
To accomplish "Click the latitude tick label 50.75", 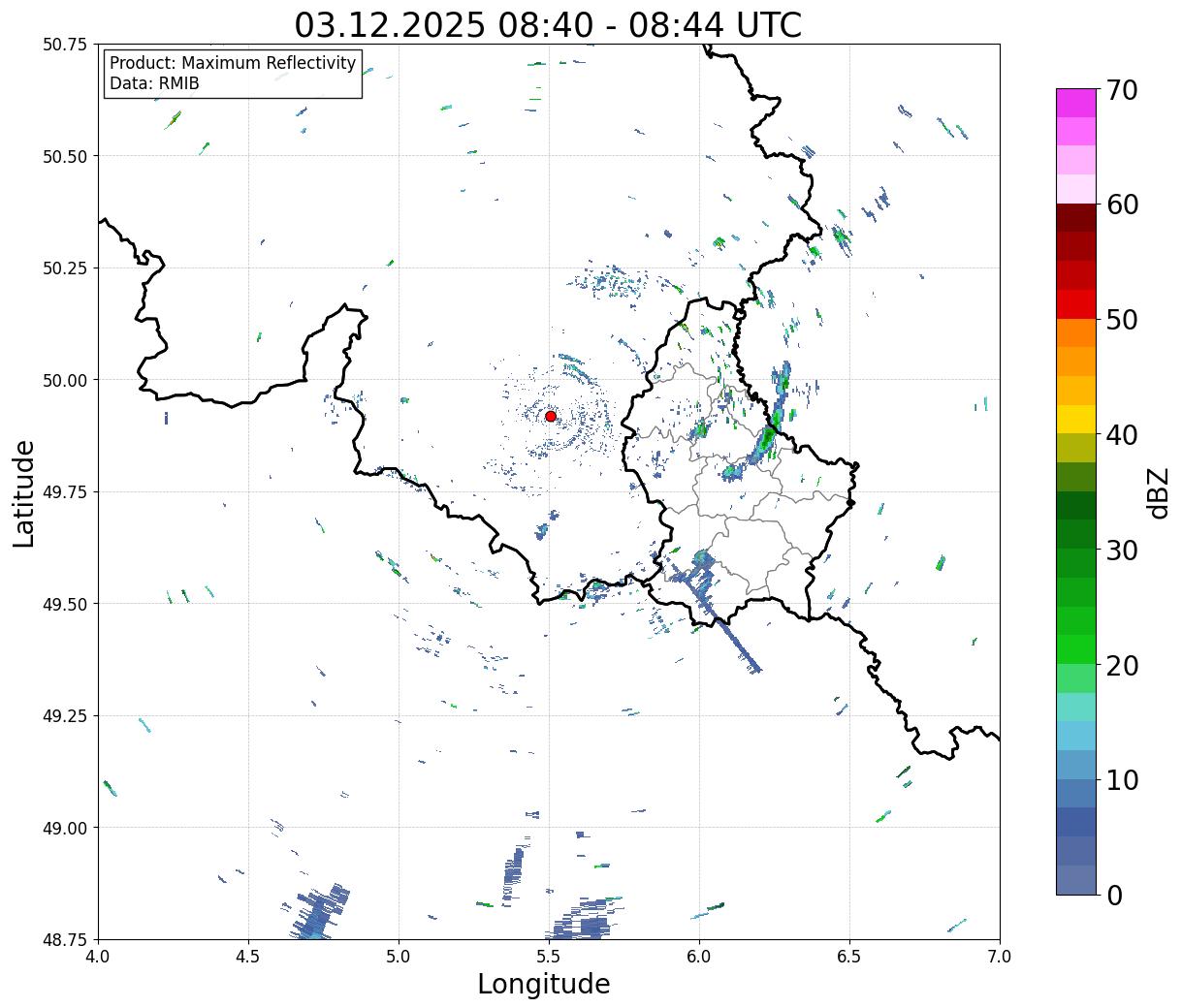I will click(x=65, y=45).
